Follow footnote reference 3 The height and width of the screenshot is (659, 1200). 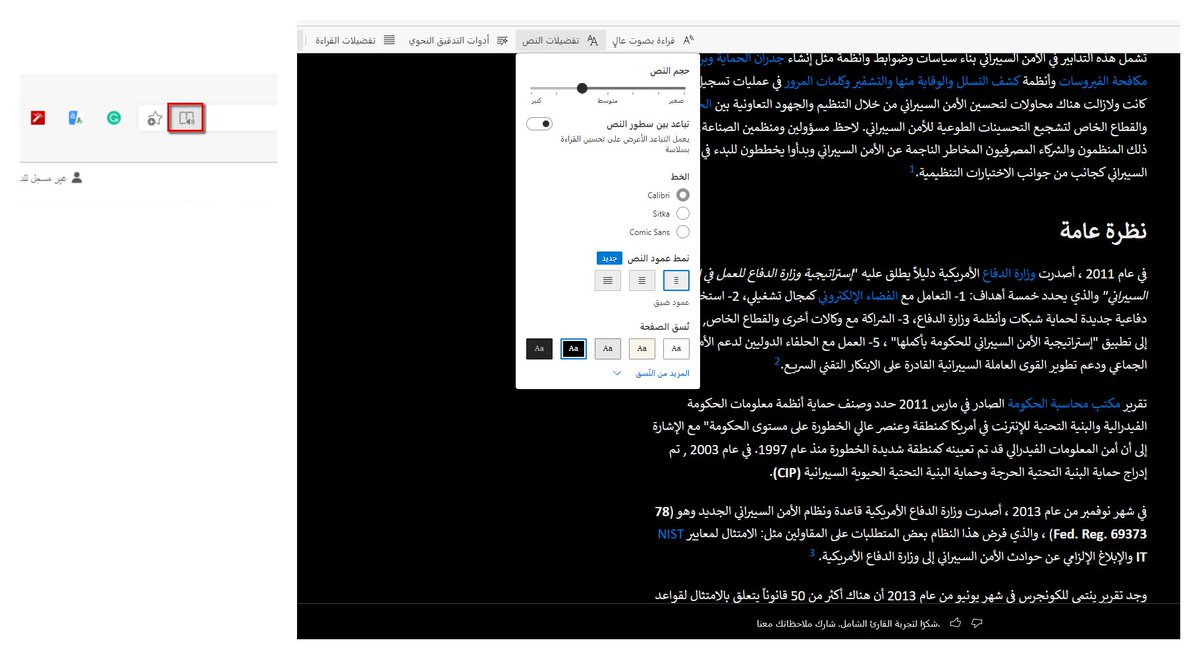point(812,552)
